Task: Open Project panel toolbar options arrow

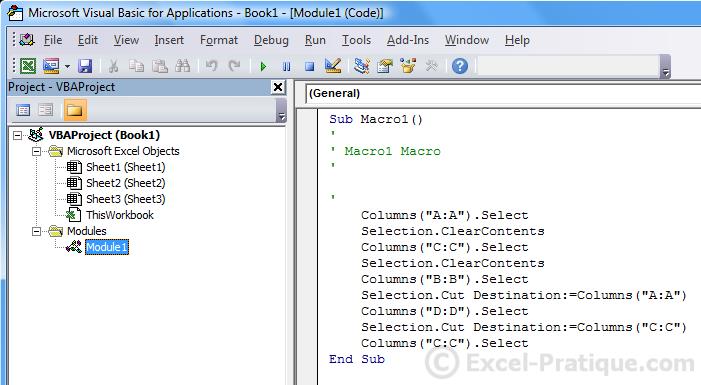Action: tap(281, 110)
